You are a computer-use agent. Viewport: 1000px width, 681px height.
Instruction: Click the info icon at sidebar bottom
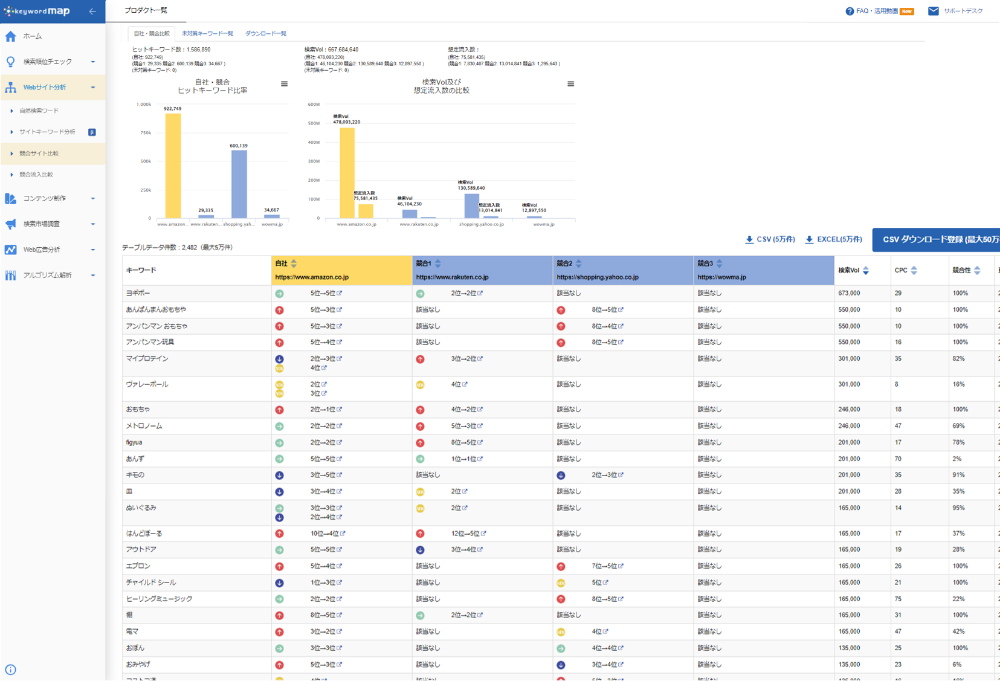pyautogui.click(x=10, y=670)
